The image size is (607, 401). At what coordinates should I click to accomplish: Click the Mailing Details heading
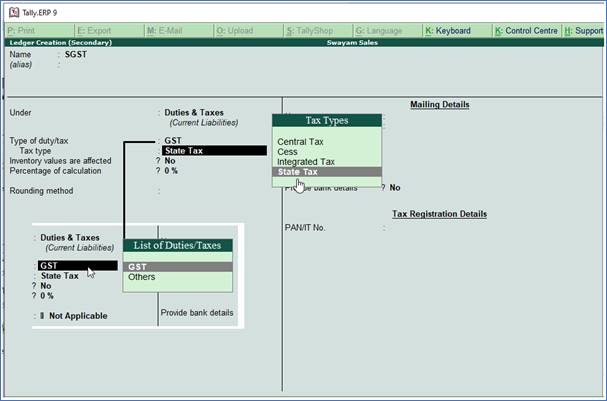[x=440, y=105]
